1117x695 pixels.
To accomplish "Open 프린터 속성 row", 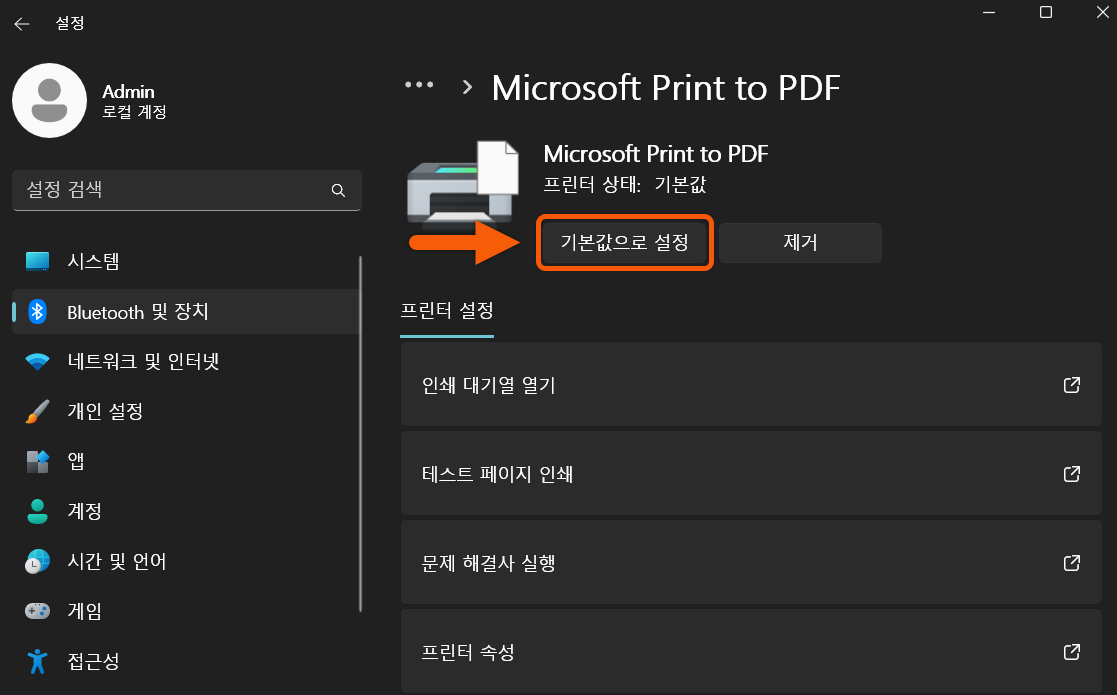I will (x=751, y=651).
